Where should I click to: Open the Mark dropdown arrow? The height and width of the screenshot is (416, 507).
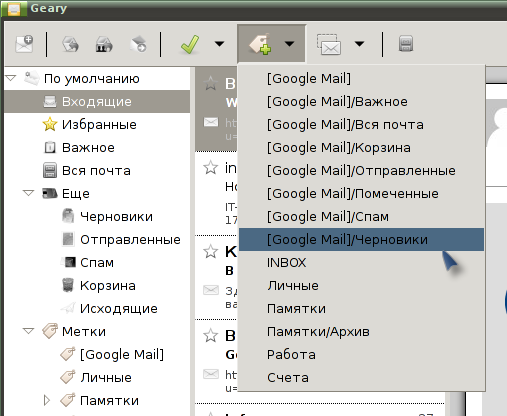(219, 44)
